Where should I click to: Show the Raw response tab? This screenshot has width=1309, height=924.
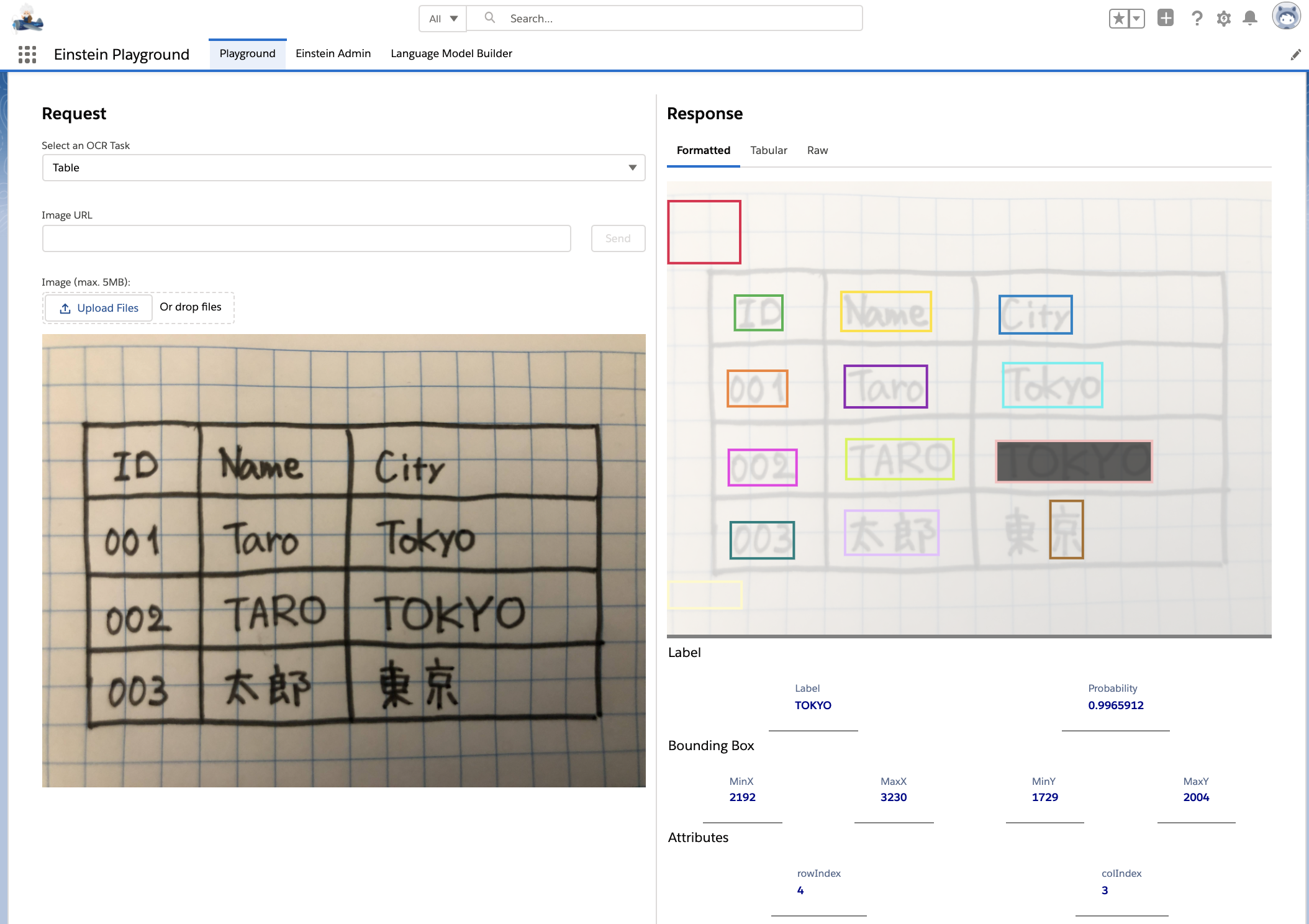(x=817, y=150)
